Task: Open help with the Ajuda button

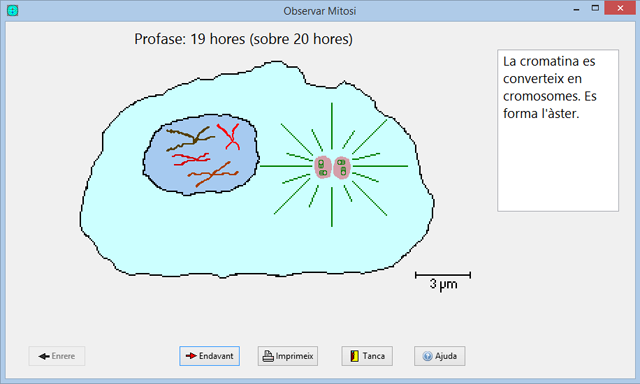Action: coord(440,356)
